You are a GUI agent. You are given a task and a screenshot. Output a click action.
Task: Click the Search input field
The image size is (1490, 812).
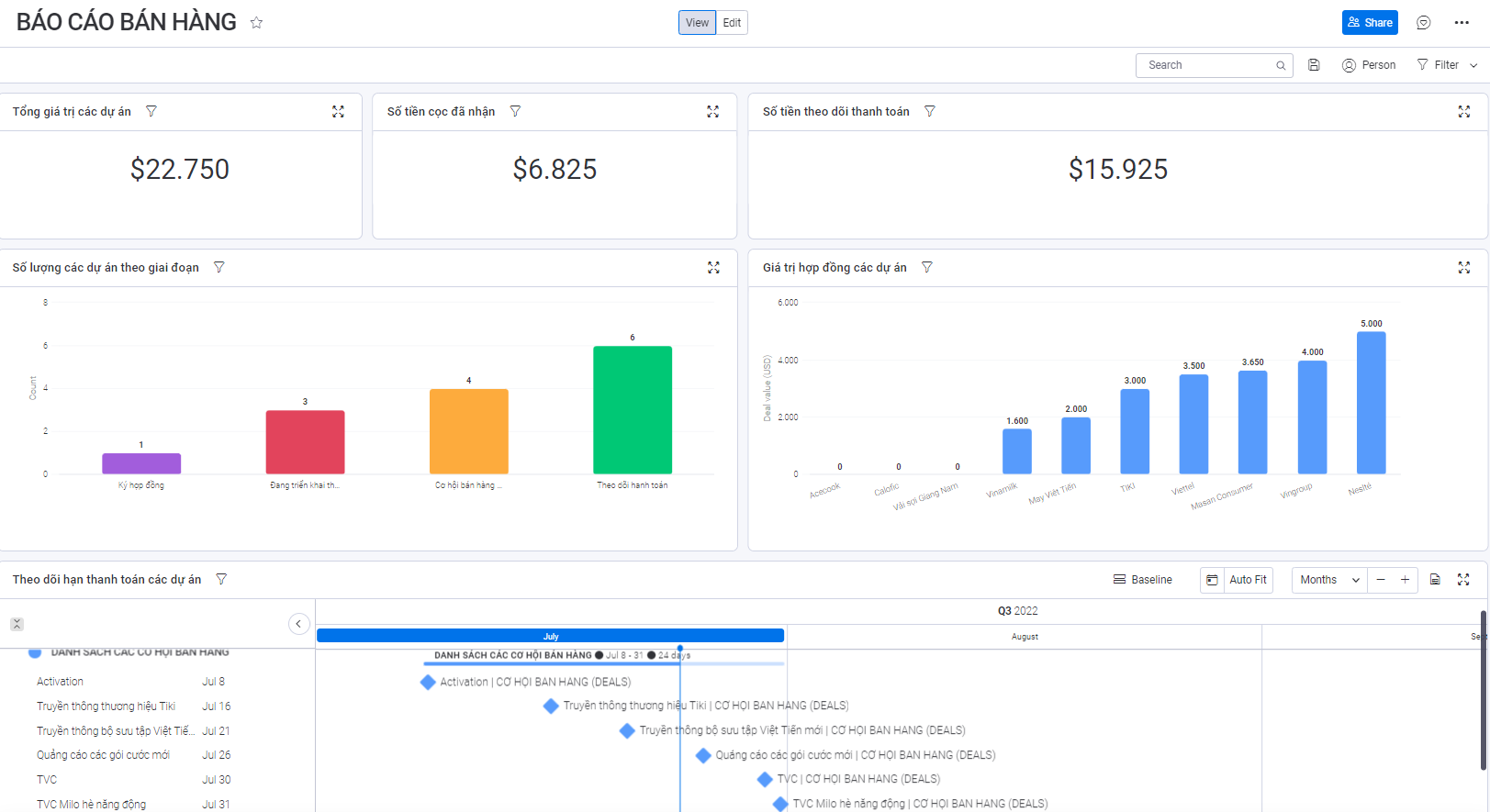(1207, 65)
